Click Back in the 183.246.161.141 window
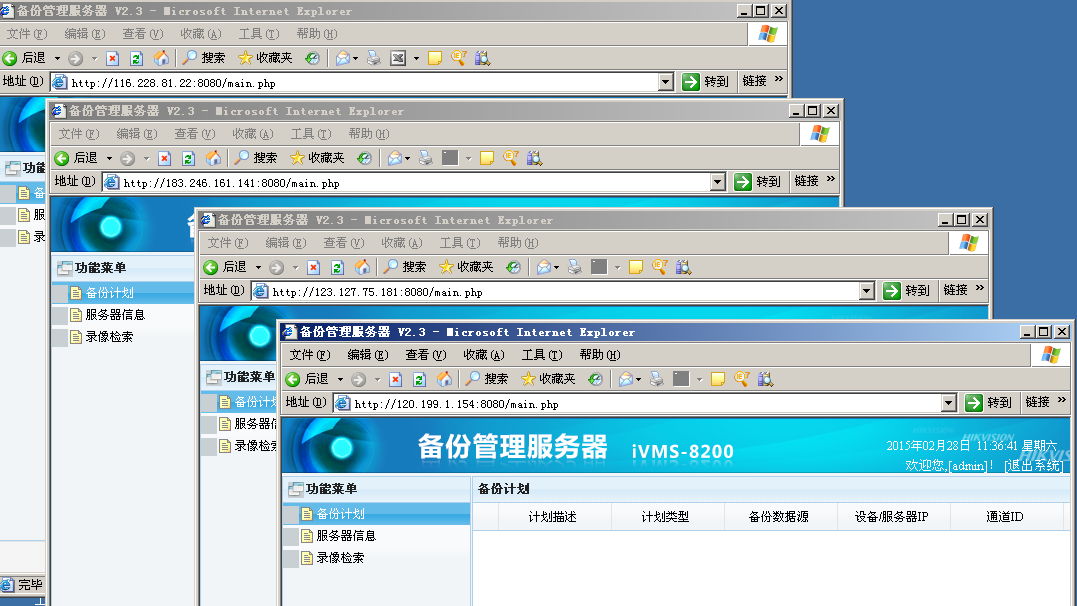1077x606 pixels. [x=77, y=158]
